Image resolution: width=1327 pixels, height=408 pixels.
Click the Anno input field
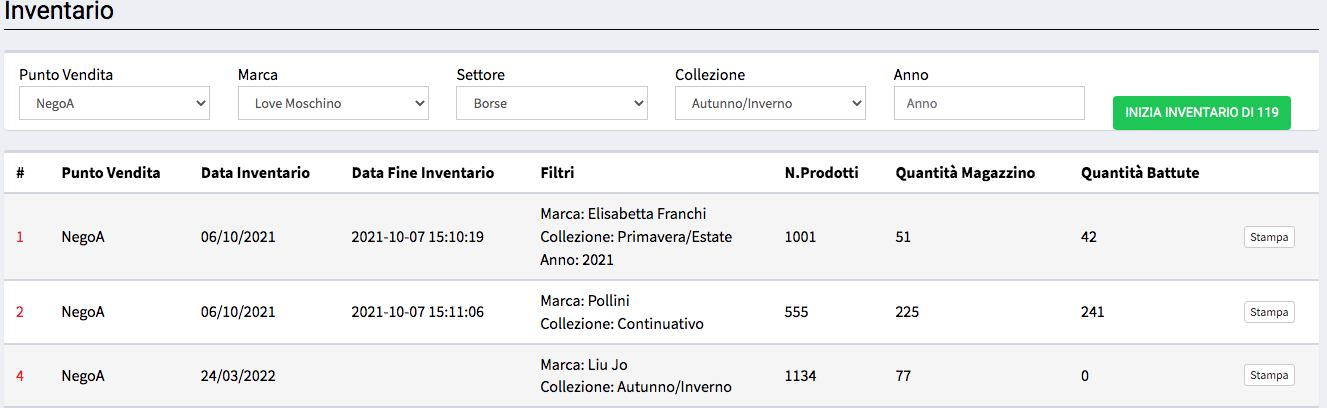point(989,103)
